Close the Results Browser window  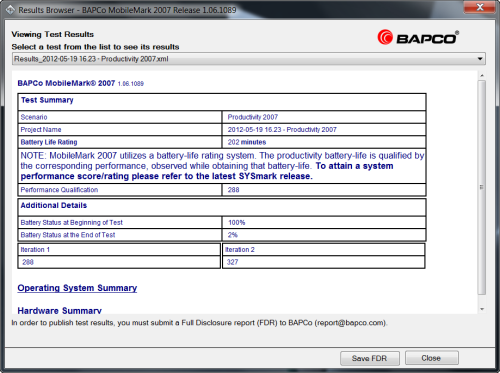(x=480, y=7)
